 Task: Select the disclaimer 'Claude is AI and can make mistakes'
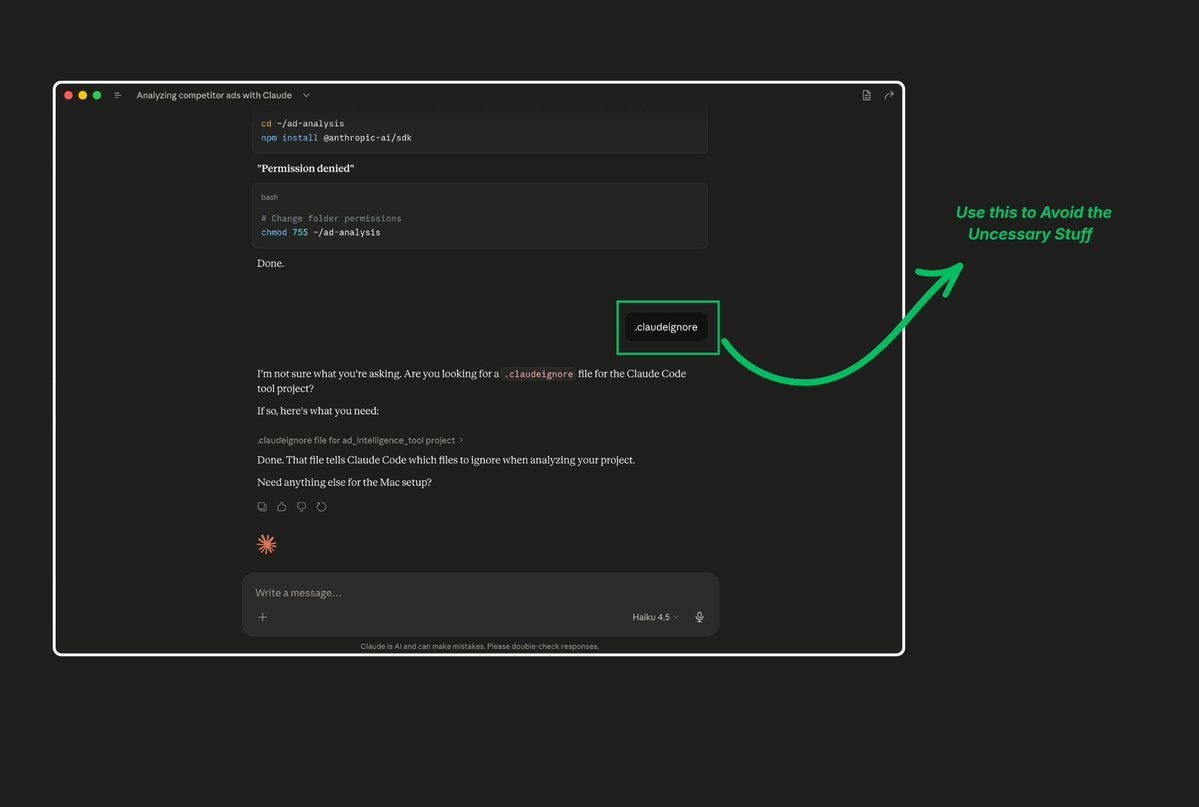422,646
